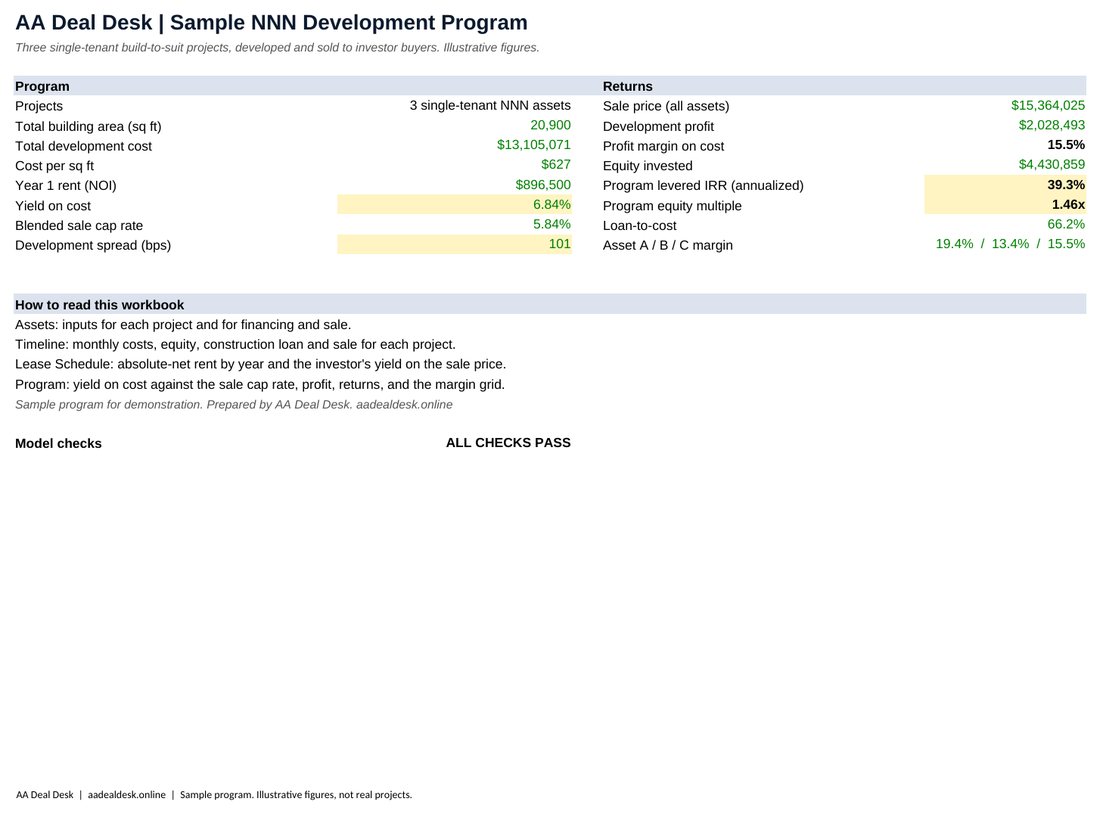This screenshot has height=814, width=1100.
Task: Click the $4,430,859 equity value
Action: [1052, 164]
